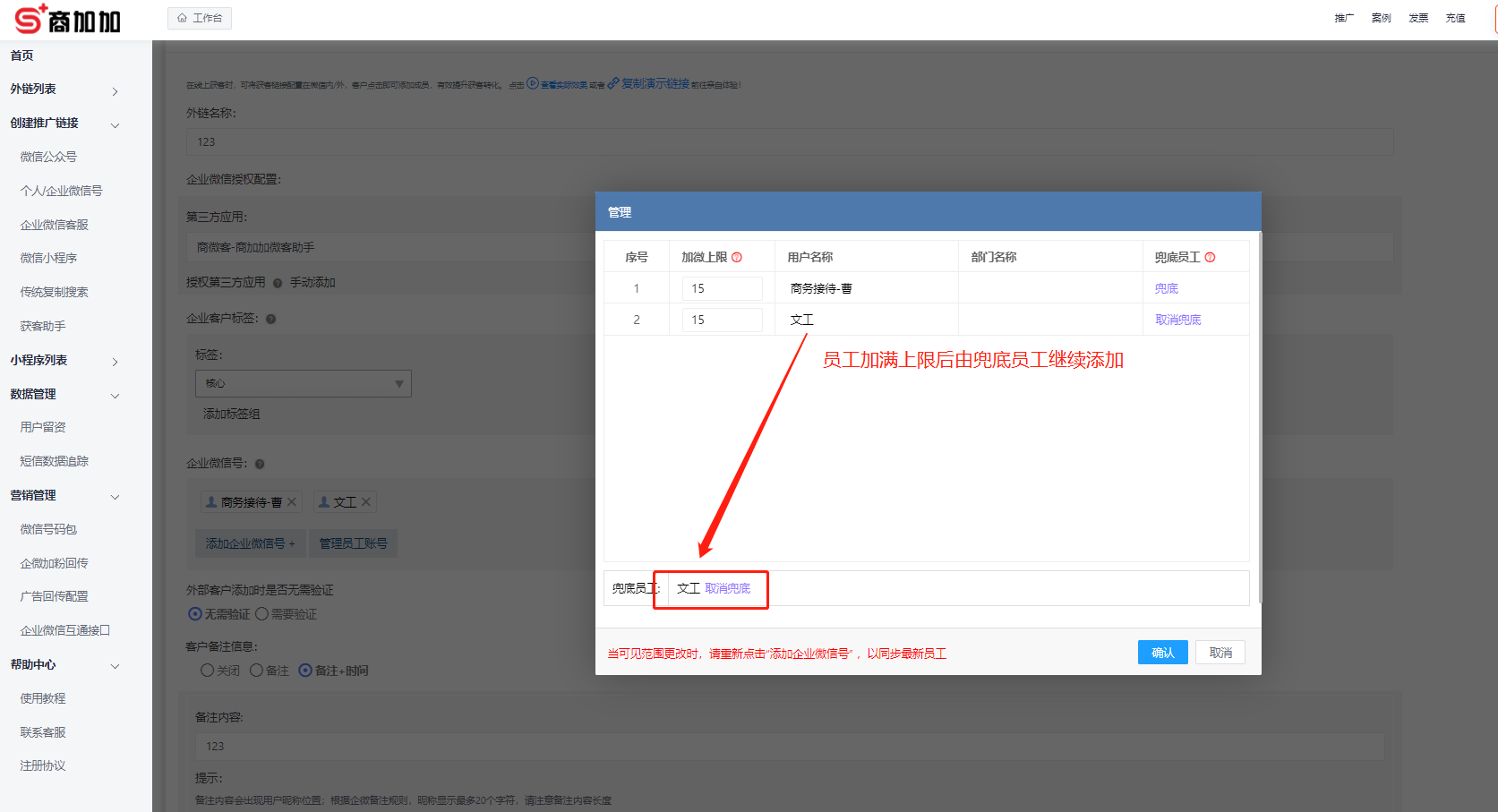This screenshot has height=812, width=1498.
Task: Click the play icon before 查看实际效果
Action: (x=534, y=83)
